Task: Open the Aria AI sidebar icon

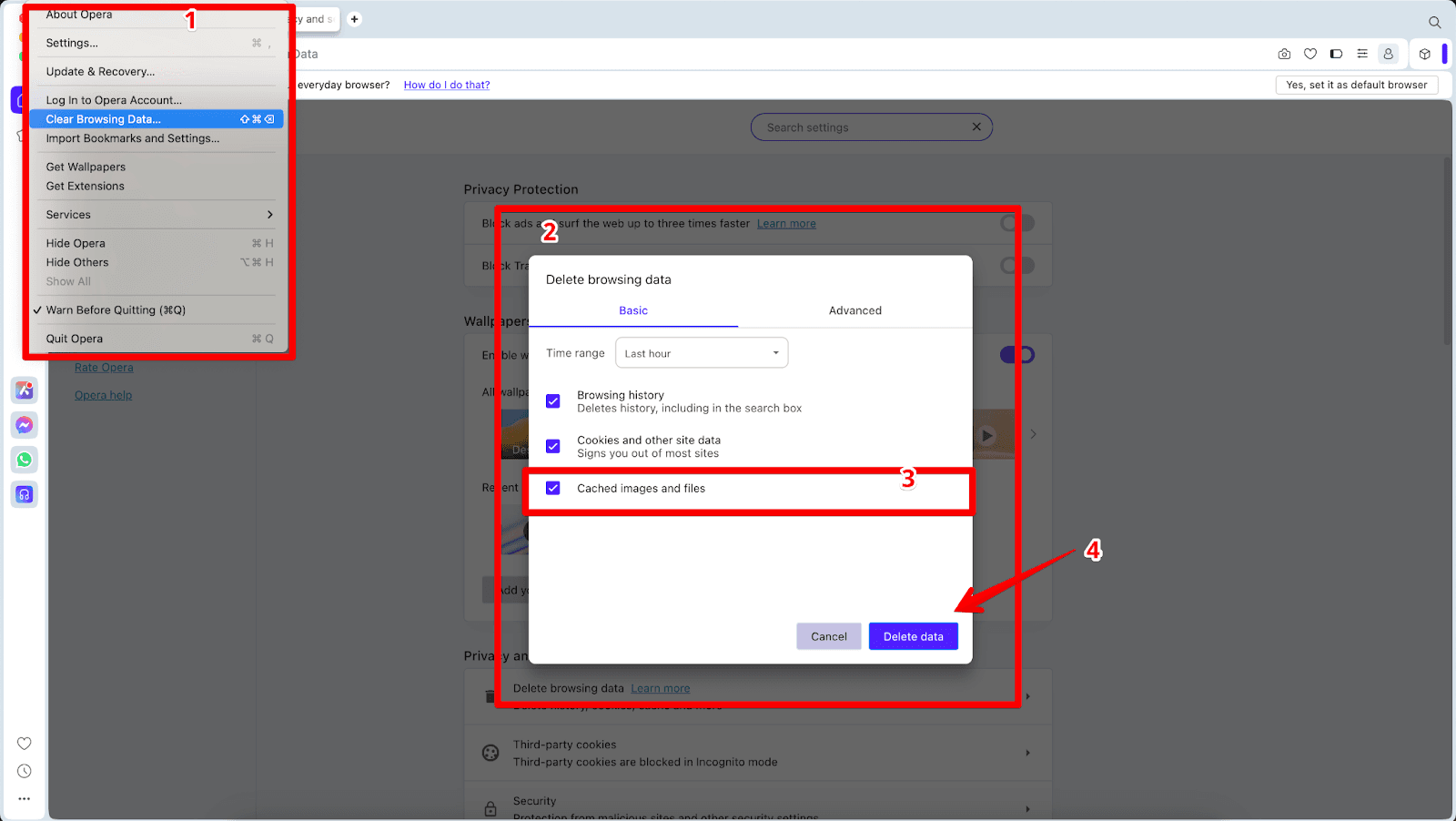Action: click(25, 390)
